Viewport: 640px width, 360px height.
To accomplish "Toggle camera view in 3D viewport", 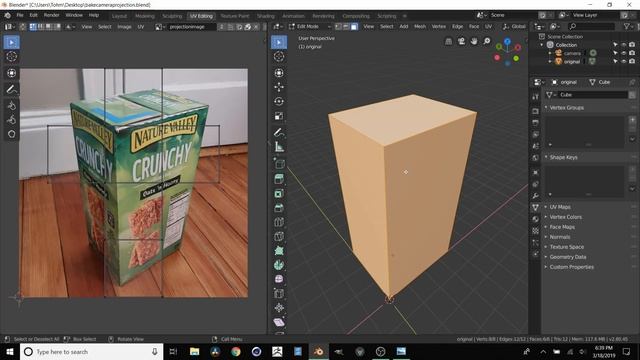I will point(461,41).
